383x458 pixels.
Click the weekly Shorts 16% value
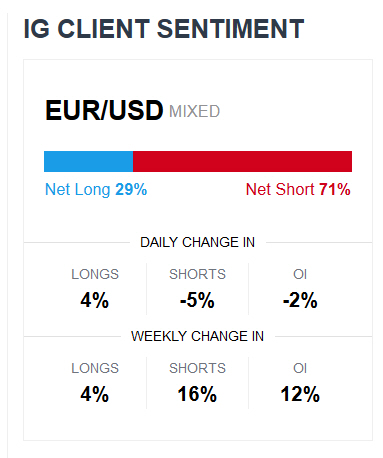pyautogui.click(x=197, y=394)
